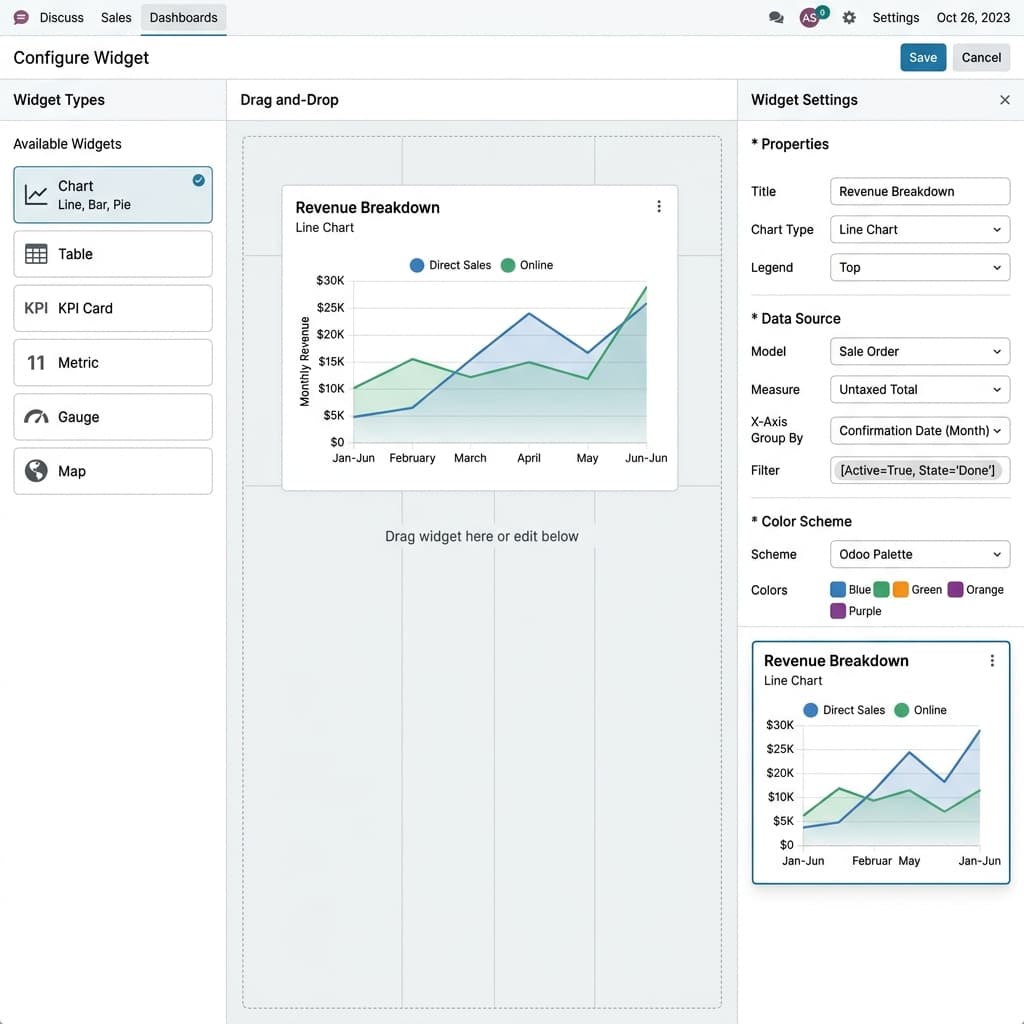Select the KPI Card widget card
Screen dimensions: 1024x1024
pos(113,308)
